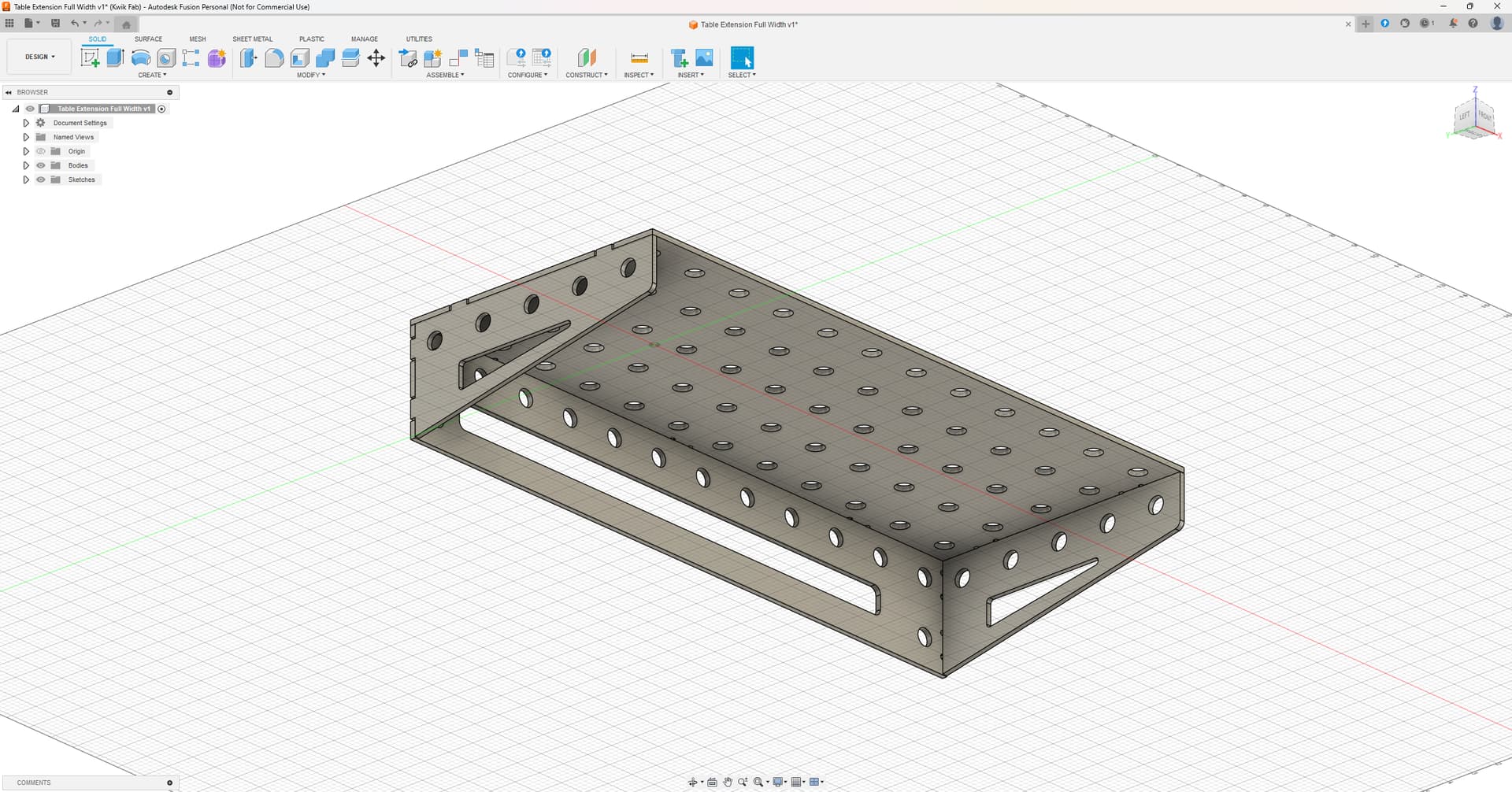The height and width of the screenshot is (792, 1512).
Task: Show the Origin folder
Action: click(x=41, y=151)
